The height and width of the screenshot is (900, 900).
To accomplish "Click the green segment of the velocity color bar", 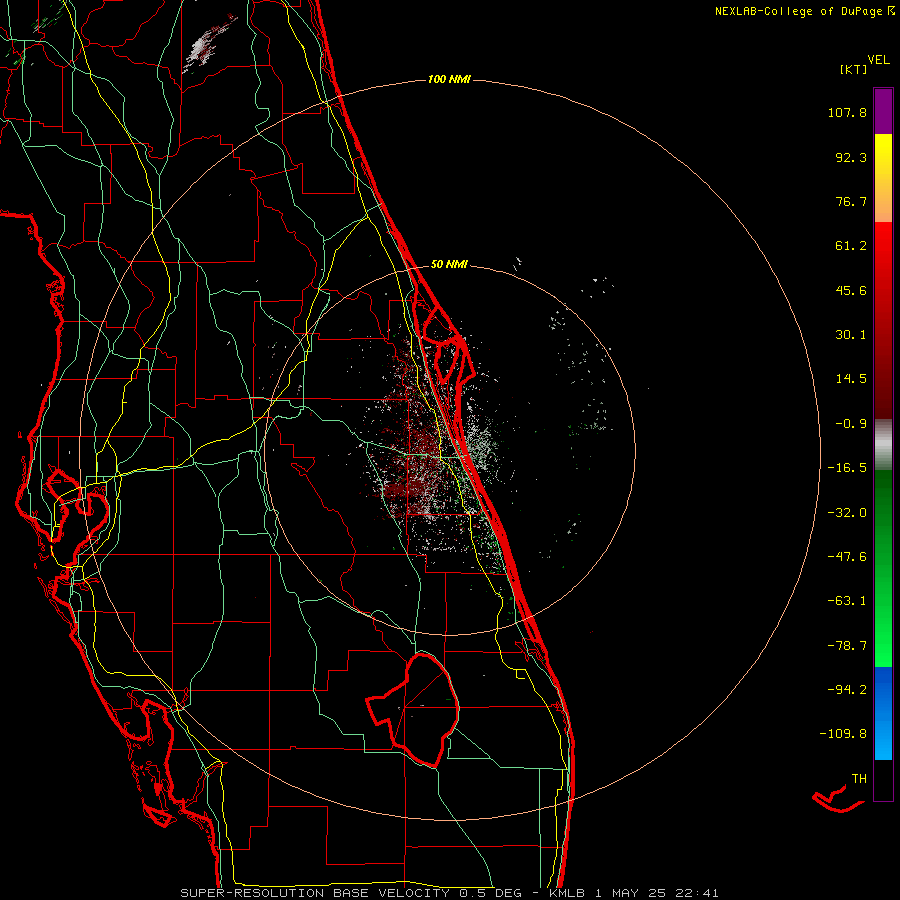I will [x=883, y=568].
